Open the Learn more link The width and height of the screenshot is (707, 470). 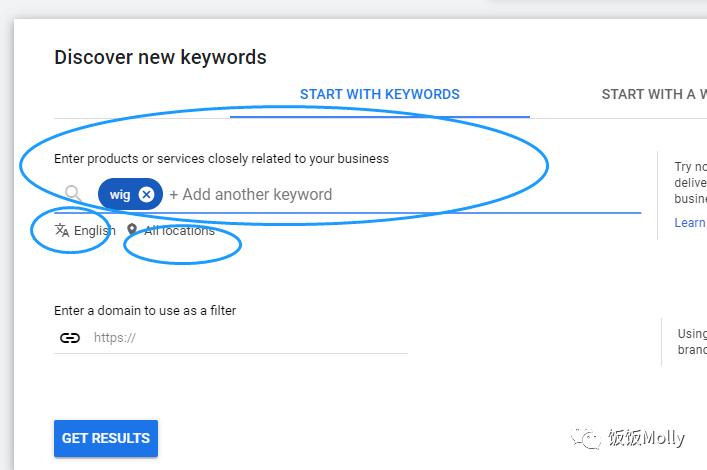[690, 223]
